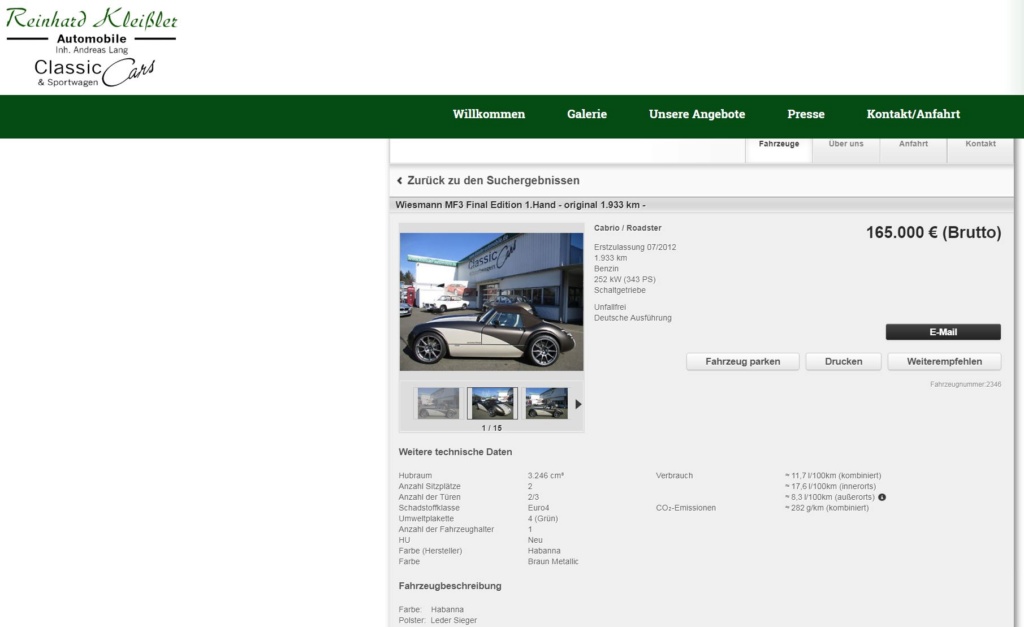
Task: Click the 252 kW (343 PS) value
Action: [x=624, y=280]
